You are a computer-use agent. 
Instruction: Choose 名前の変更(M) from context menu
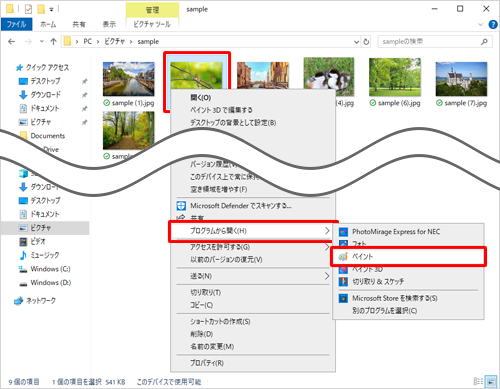pos(253,347)
